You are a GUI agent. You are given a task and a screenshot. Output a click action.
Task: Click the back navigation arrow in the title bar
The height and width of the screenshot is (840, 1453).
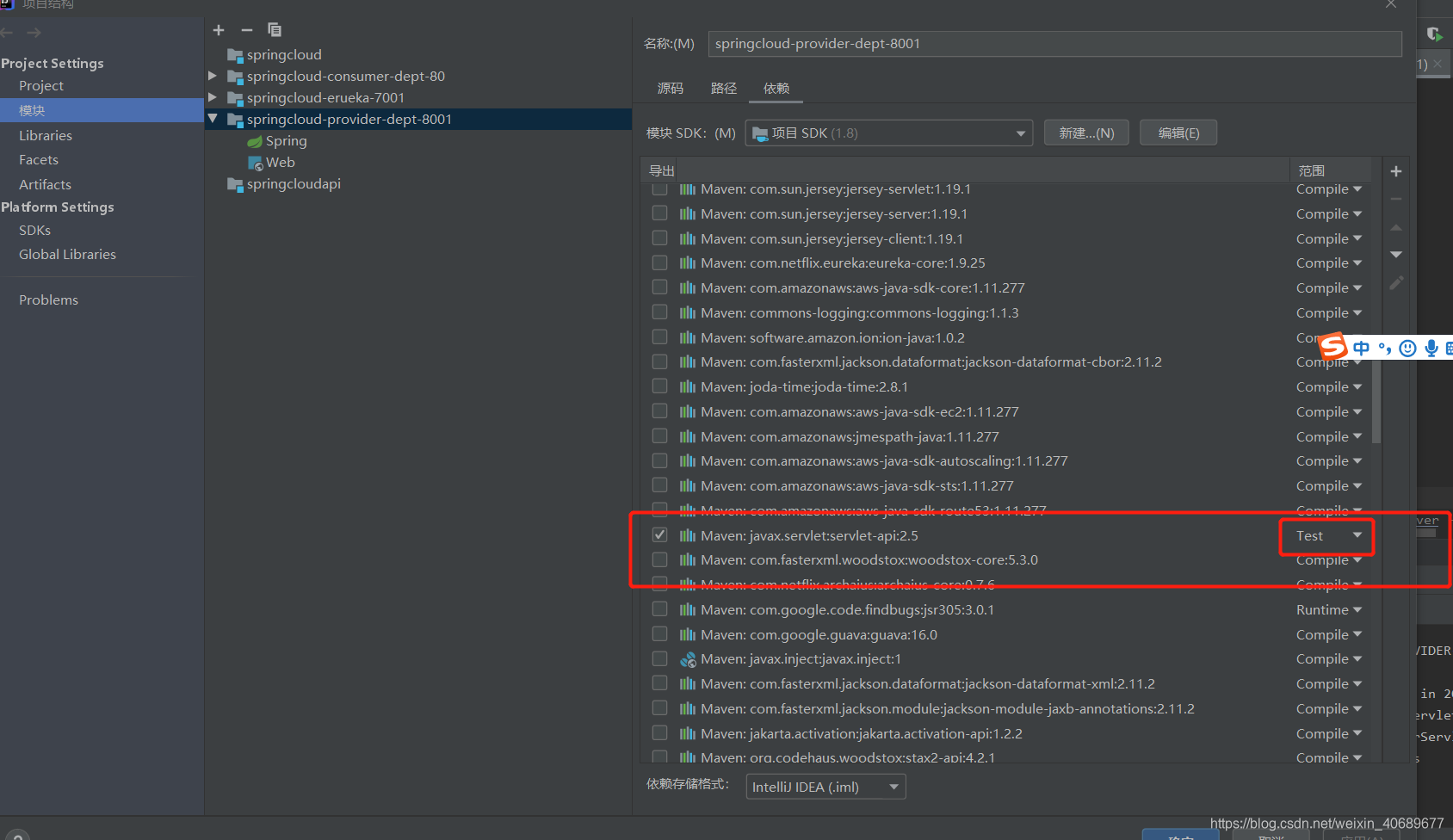[x=7, y=32]
